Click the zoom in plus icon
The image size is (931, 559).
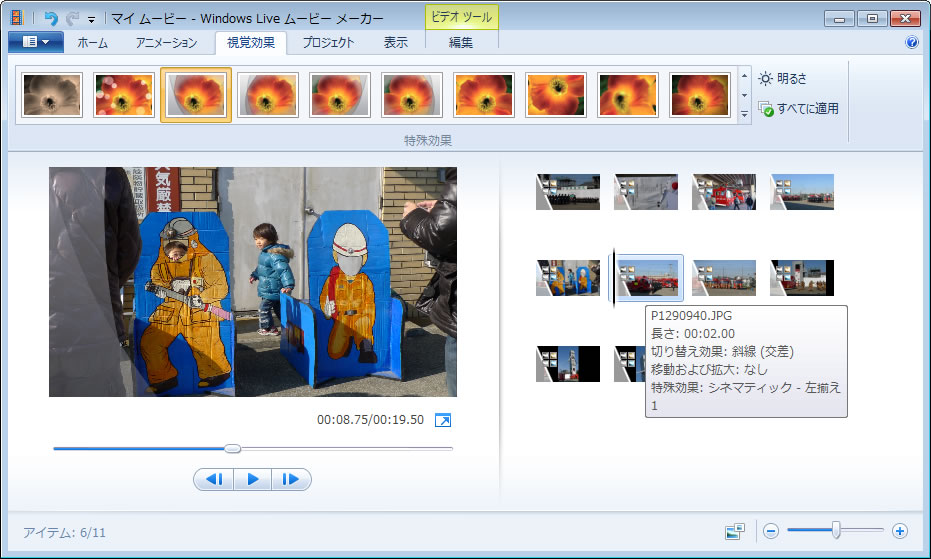click(x=900, y=531)
